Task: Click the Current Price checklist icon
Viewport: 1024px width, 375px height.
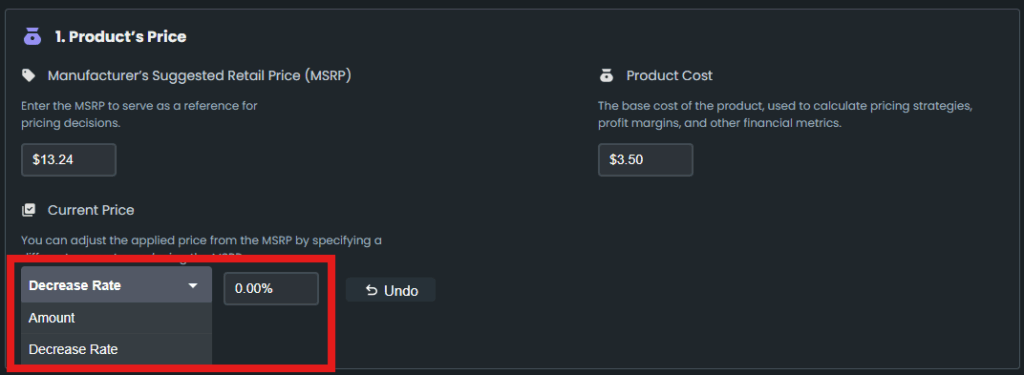Action: point(29,210)
